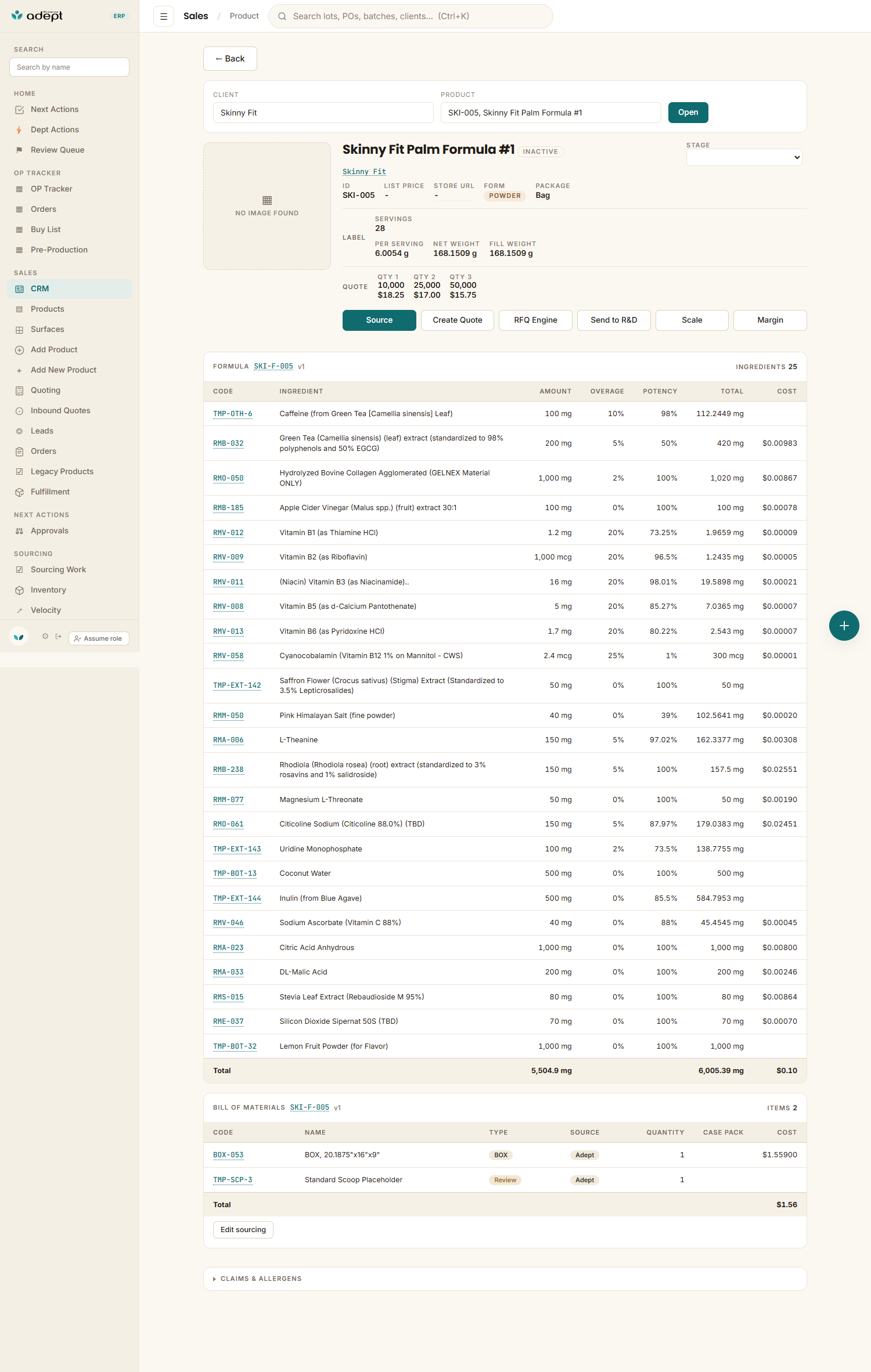Go to Dept Actions page
871x1372 pixels.
pyautogui.click(x=55, y=130)
